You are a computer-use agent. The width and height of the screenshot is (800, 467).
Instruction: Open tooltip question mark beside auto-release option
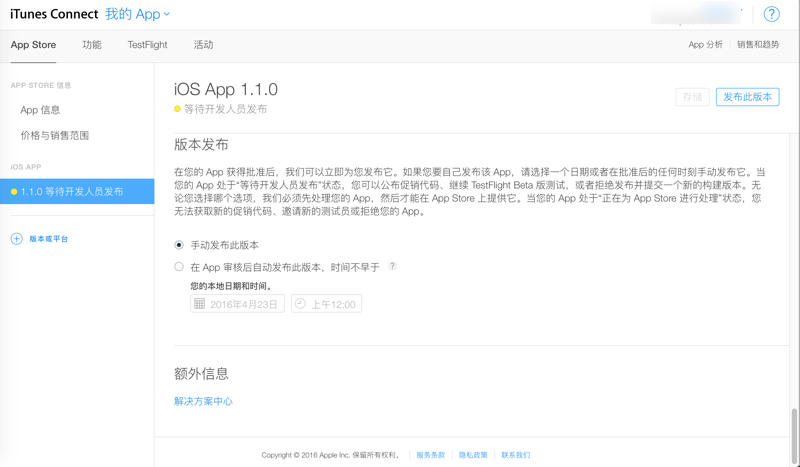pyautogui.click(x=392, y=266)
